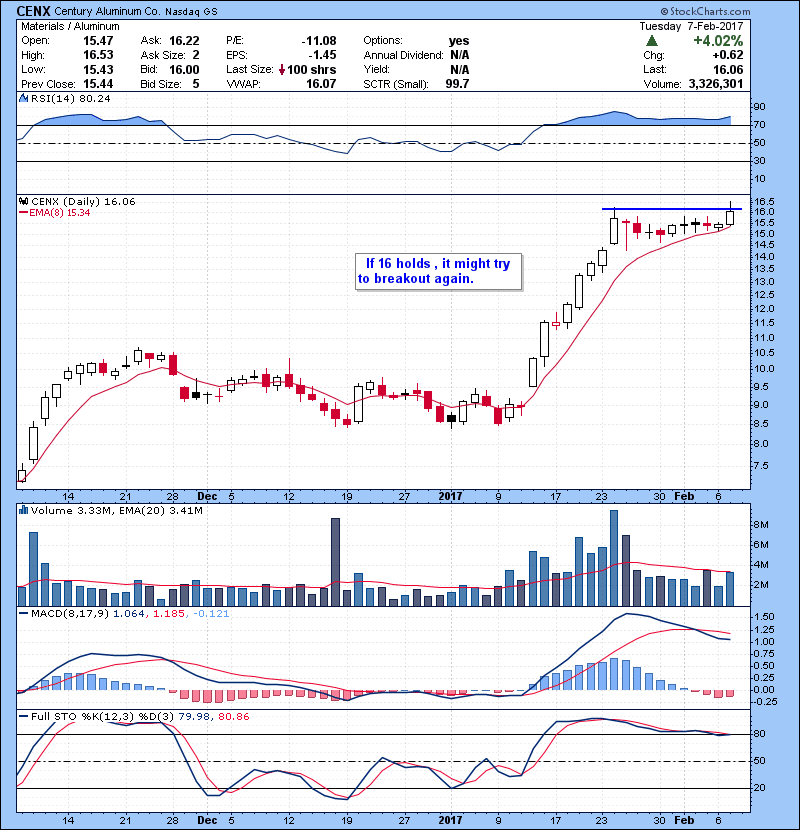
Task: Click the 8M label on the volume axis
Action: [x=761, y=525]
